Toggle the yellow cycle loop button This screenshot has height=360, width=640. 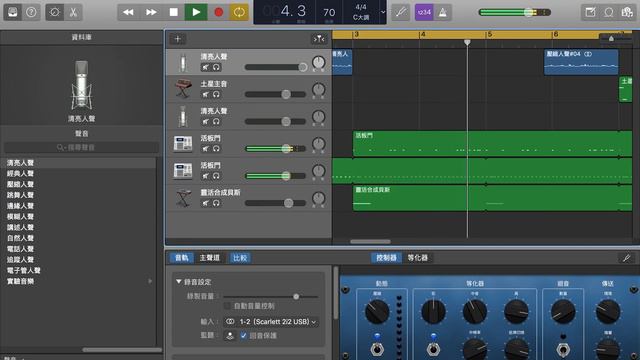[239, 12]
